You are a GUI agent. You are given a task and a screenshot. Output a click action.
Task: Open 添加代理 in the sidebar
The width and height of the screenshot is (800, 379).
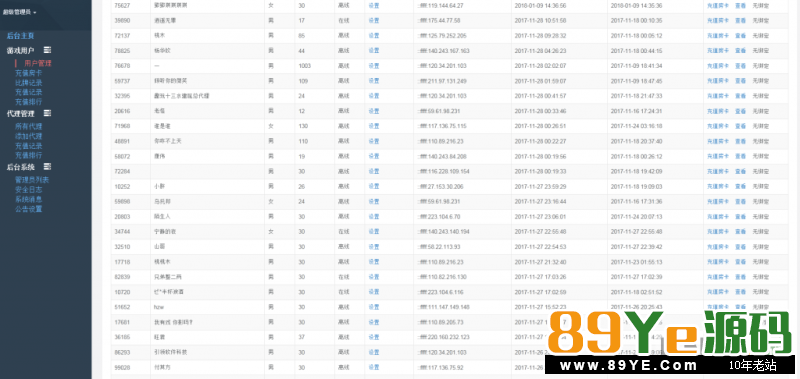point(29,136)
